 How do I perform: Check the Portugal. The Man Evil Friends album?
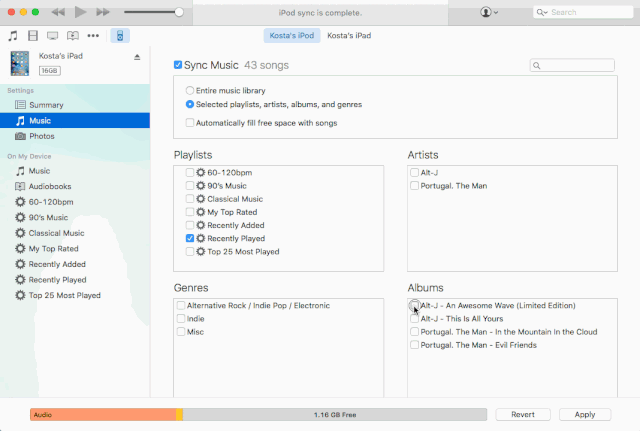[414, 344]
